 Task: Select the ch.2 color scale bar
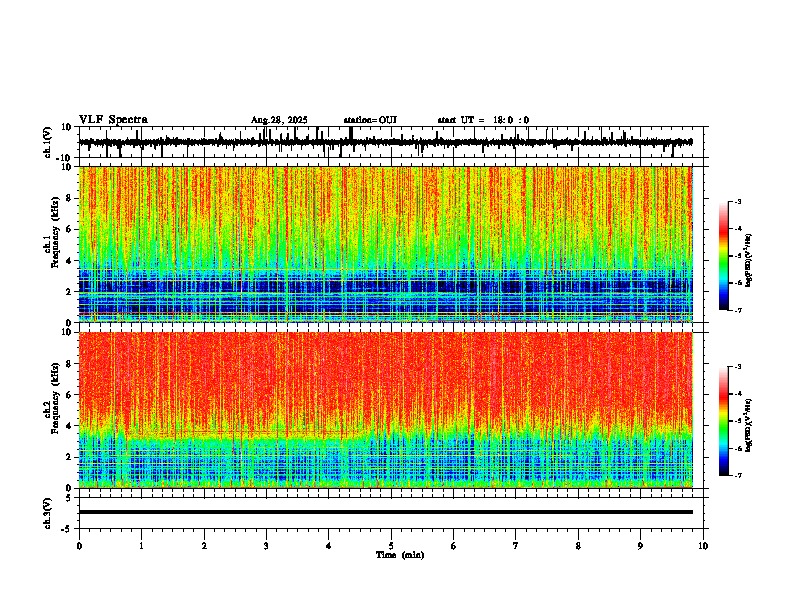pos(724,421)
